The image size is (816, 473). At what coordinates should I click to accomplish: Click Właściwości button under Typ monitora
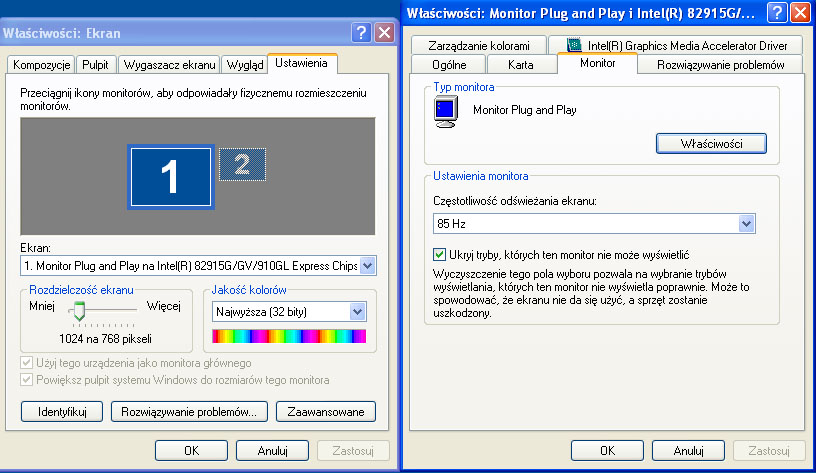(x=711, y=144)
